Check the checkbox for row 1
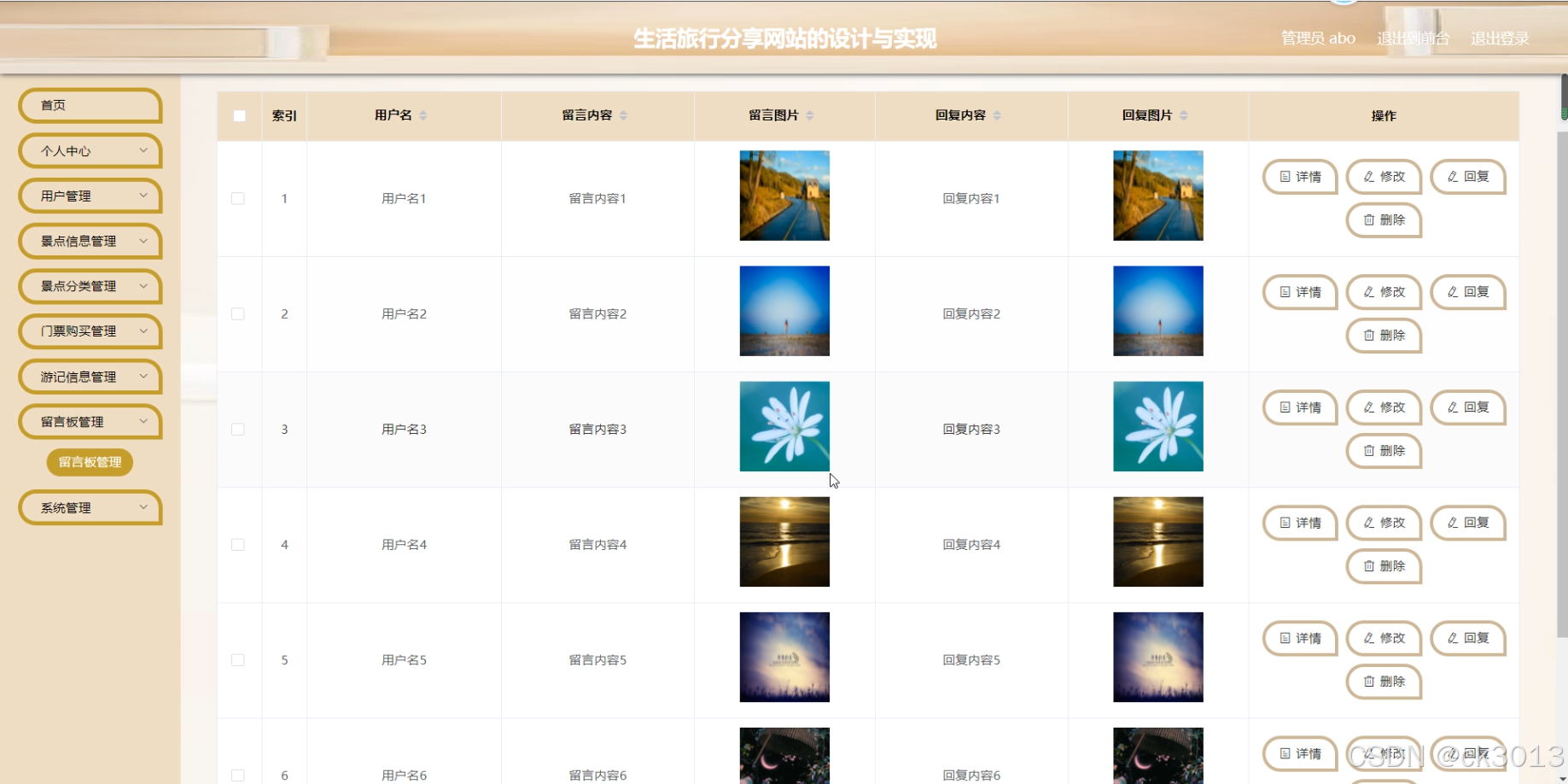Screen dimensions: 1568x784 238,198
